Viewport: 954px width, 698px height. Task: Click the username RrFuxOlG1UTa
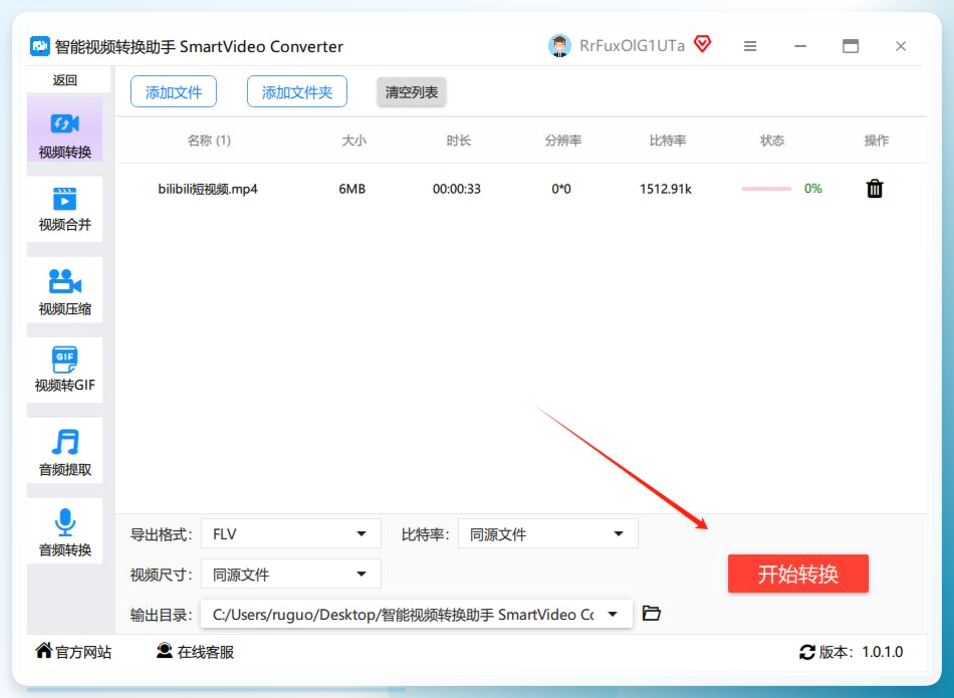(x=632, y=46)
